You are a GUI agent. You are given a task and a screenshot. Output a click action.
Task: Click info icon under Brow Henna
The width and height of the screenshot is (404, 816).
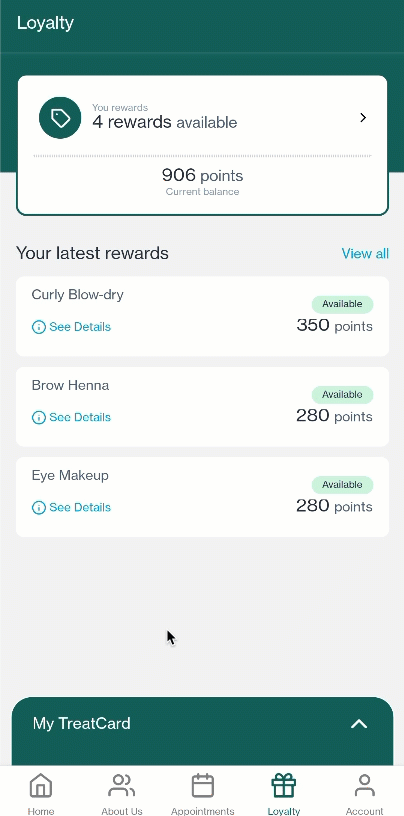click(x=39, y=417)
